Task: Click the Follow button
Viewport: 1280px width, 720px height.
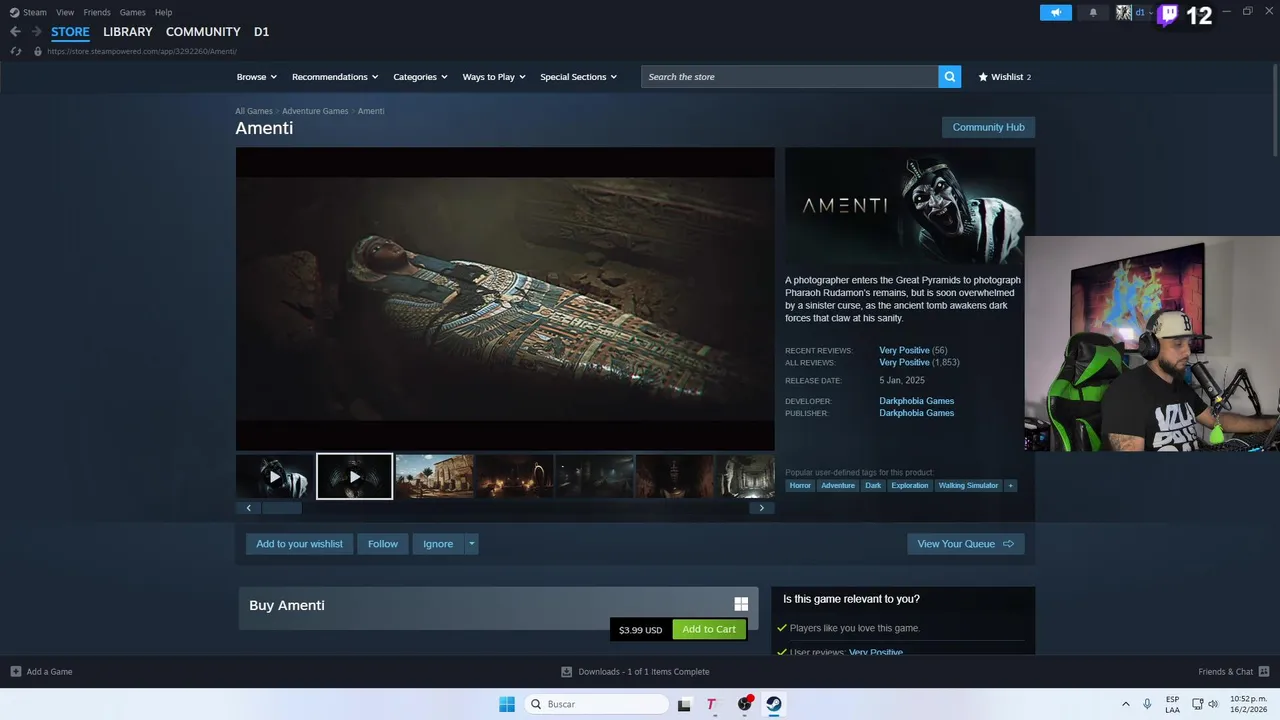Action: (383, 544)
